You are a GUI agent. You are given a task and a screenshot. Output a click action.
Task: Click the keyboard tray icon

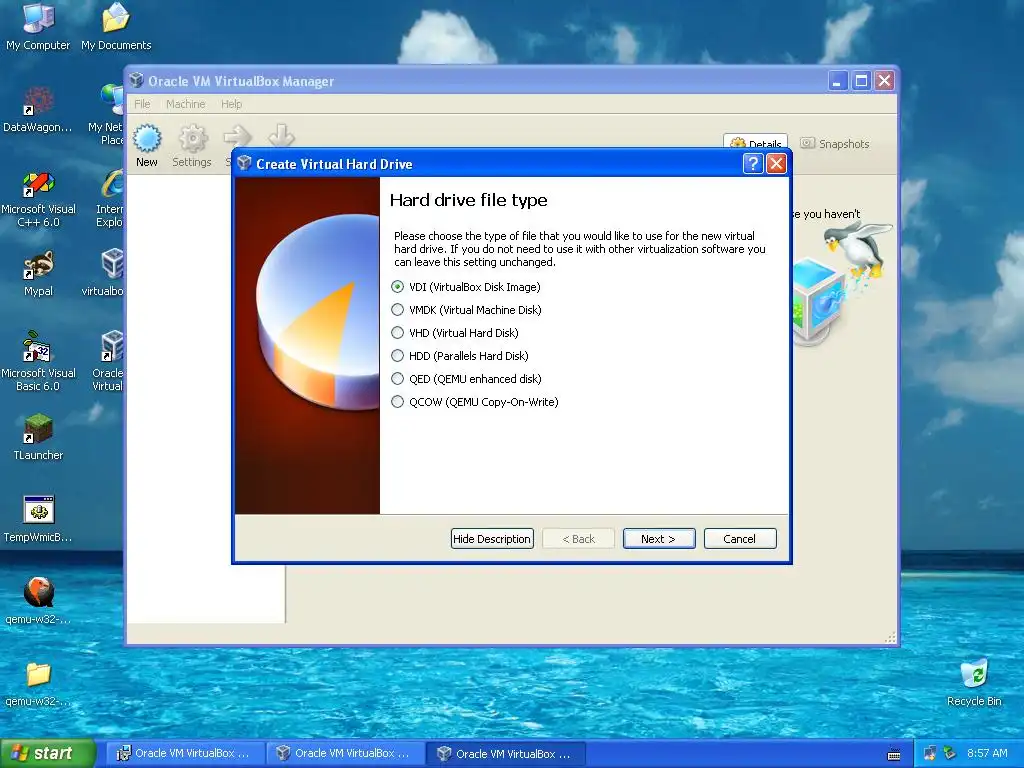[x=894, y=755]
